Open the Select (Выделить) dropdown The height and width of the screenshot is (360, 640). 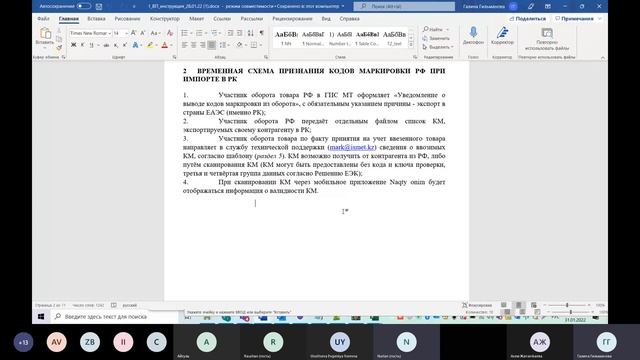tap(438, 47)
